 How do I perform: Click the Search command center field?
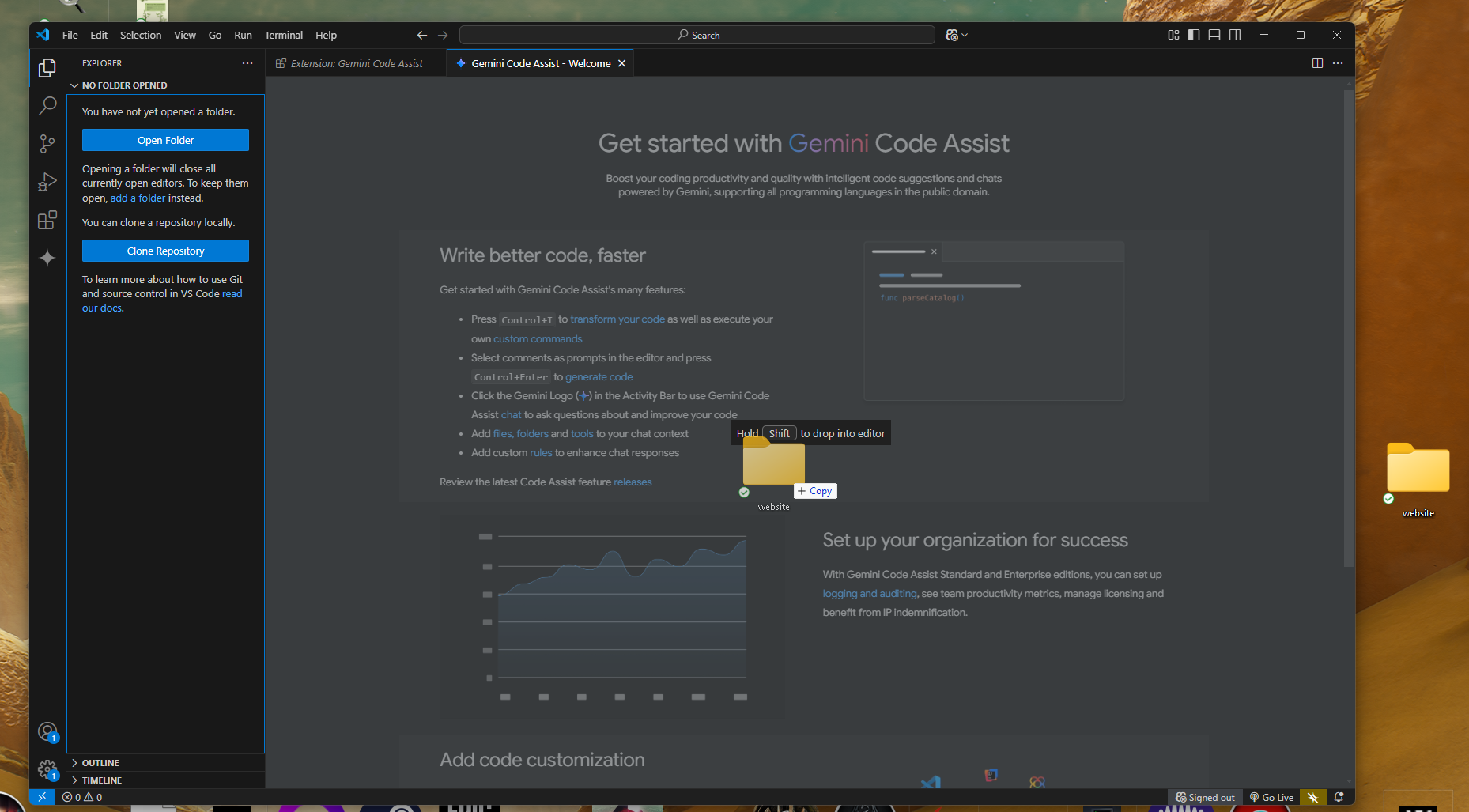tap(697, 35)
